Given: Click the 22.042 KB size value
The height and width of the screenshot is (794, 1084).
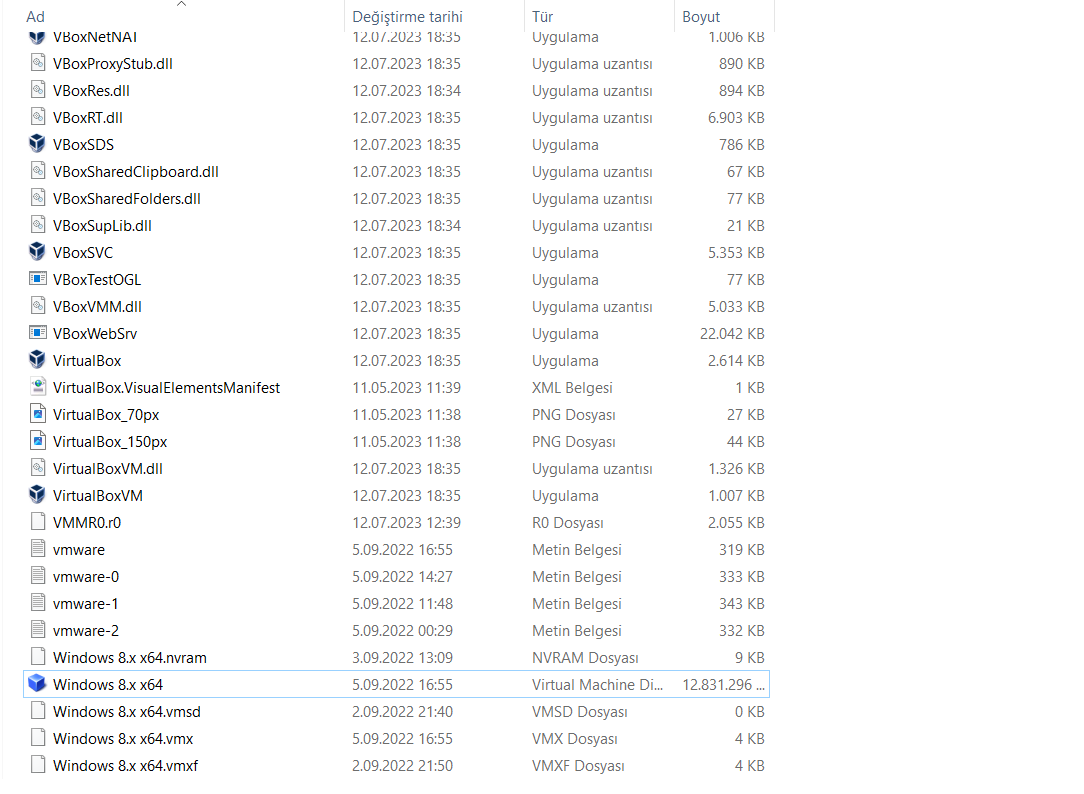Looking at the screenshot, I should [732, 333].
